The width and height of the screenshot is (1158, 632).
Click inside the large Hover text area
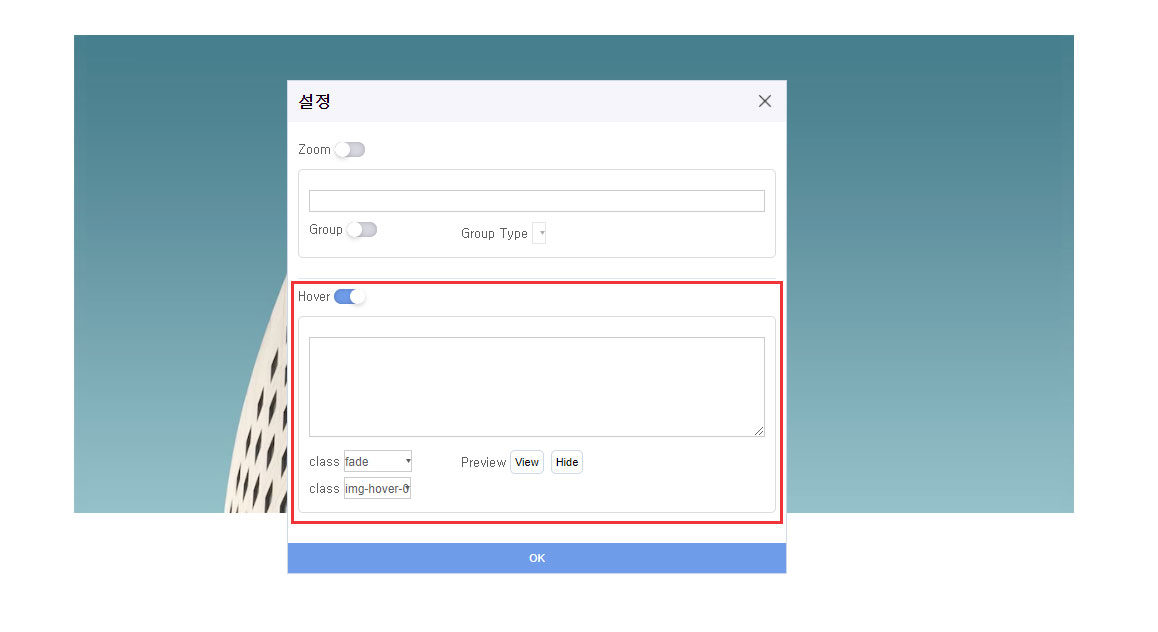(x=536, y=386)
